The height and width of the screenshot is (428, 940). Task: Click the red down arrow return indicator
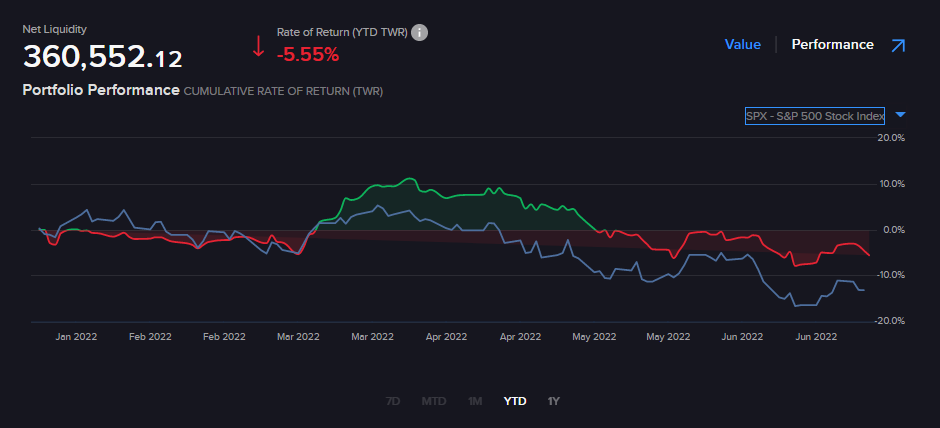click(x=258, y=46)
